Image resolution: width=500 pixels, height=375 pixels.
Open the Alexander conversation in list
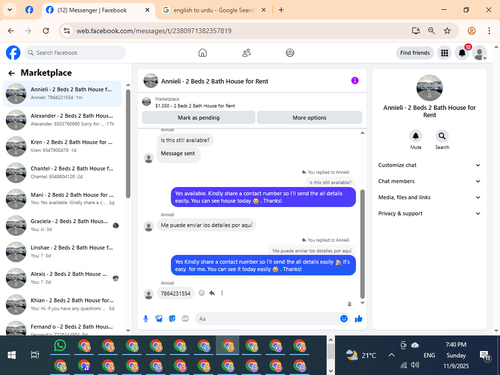tap(62, 120)
